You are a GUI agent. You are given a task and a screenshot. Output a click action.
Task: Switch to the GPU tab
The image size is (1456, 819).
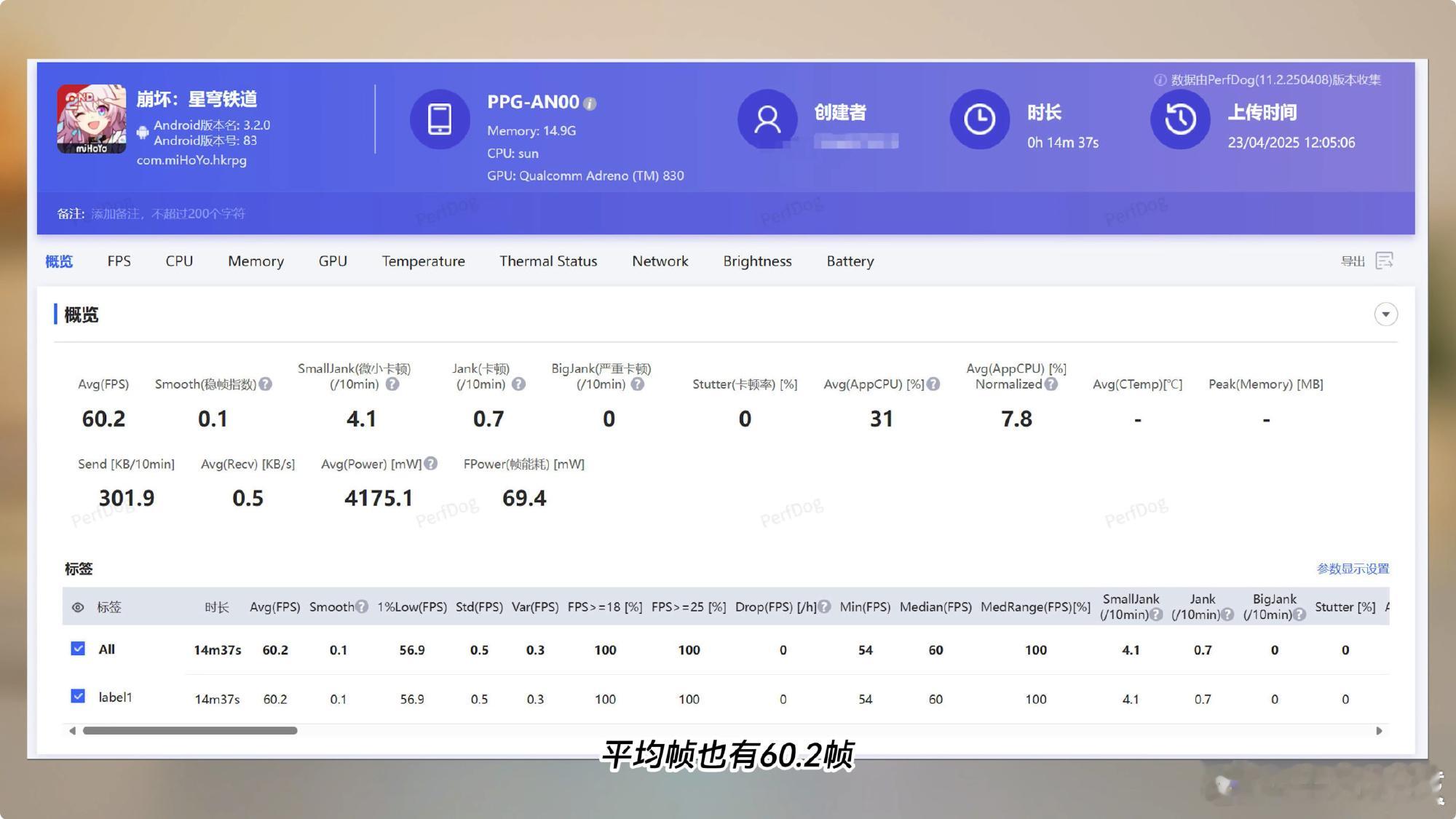click(x=333, y=261)
